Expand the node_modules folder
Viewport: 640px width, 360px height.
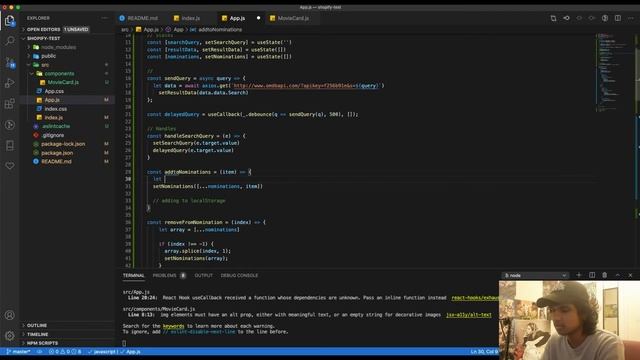pos(58,47)
